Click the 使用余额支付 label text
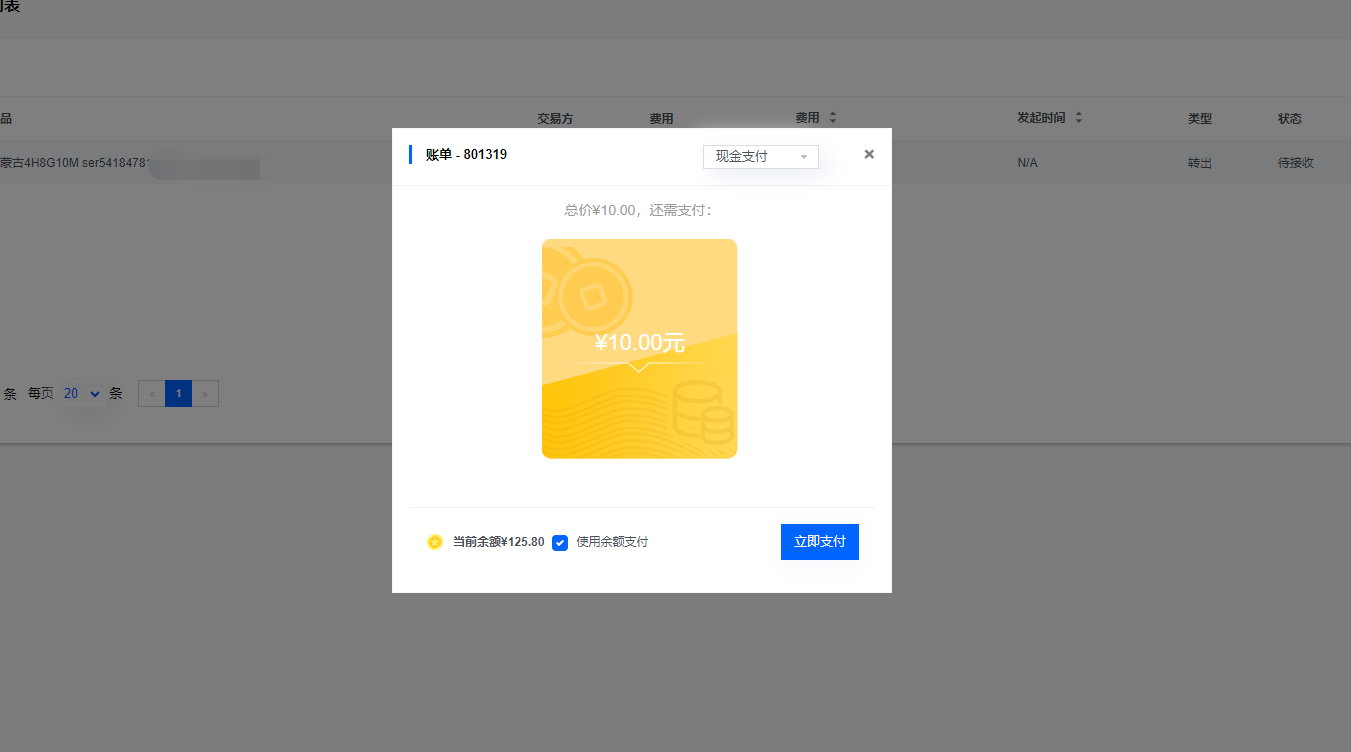 click(612, 542)
